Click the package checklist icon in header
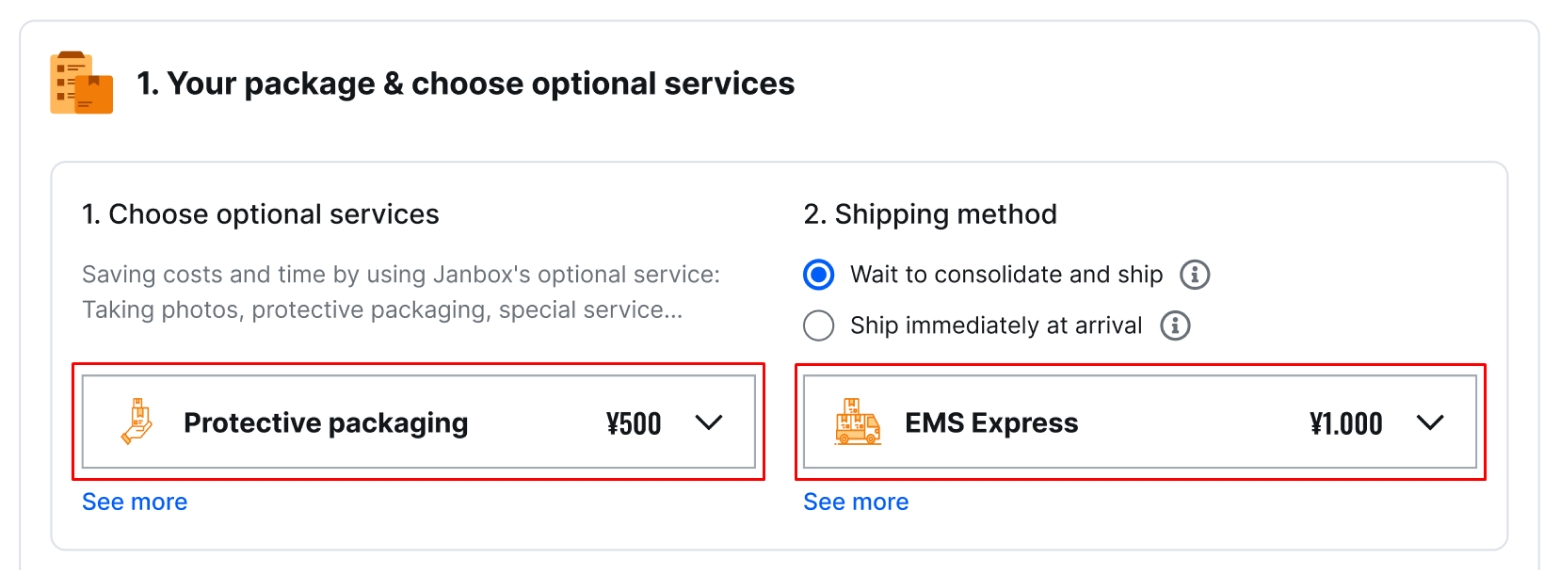1560x570 pixels. (81, 83)
